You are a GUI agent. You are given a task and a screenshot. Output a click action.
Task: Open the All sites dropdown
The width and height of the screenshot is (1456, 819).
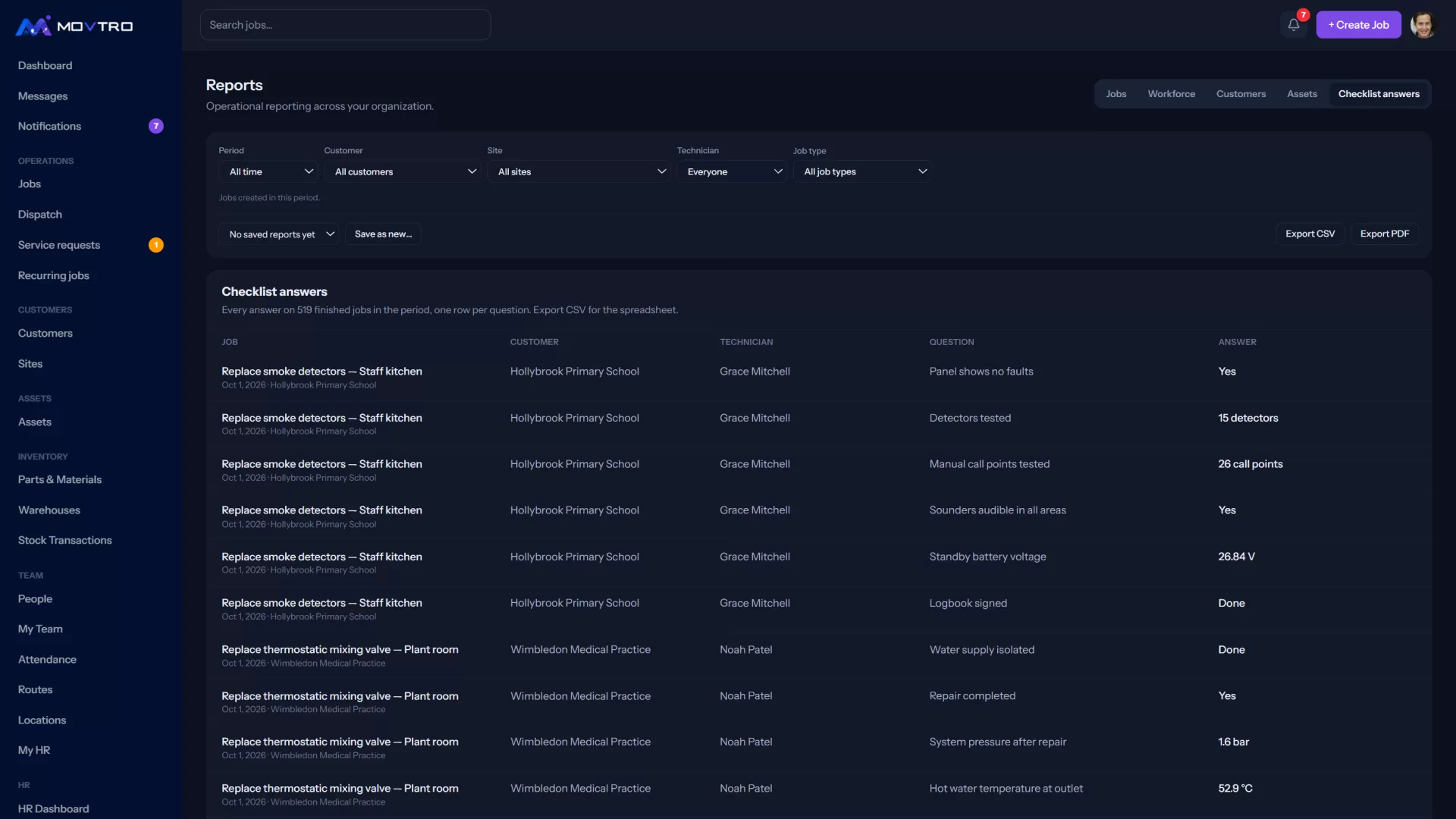tap(580, 172)
